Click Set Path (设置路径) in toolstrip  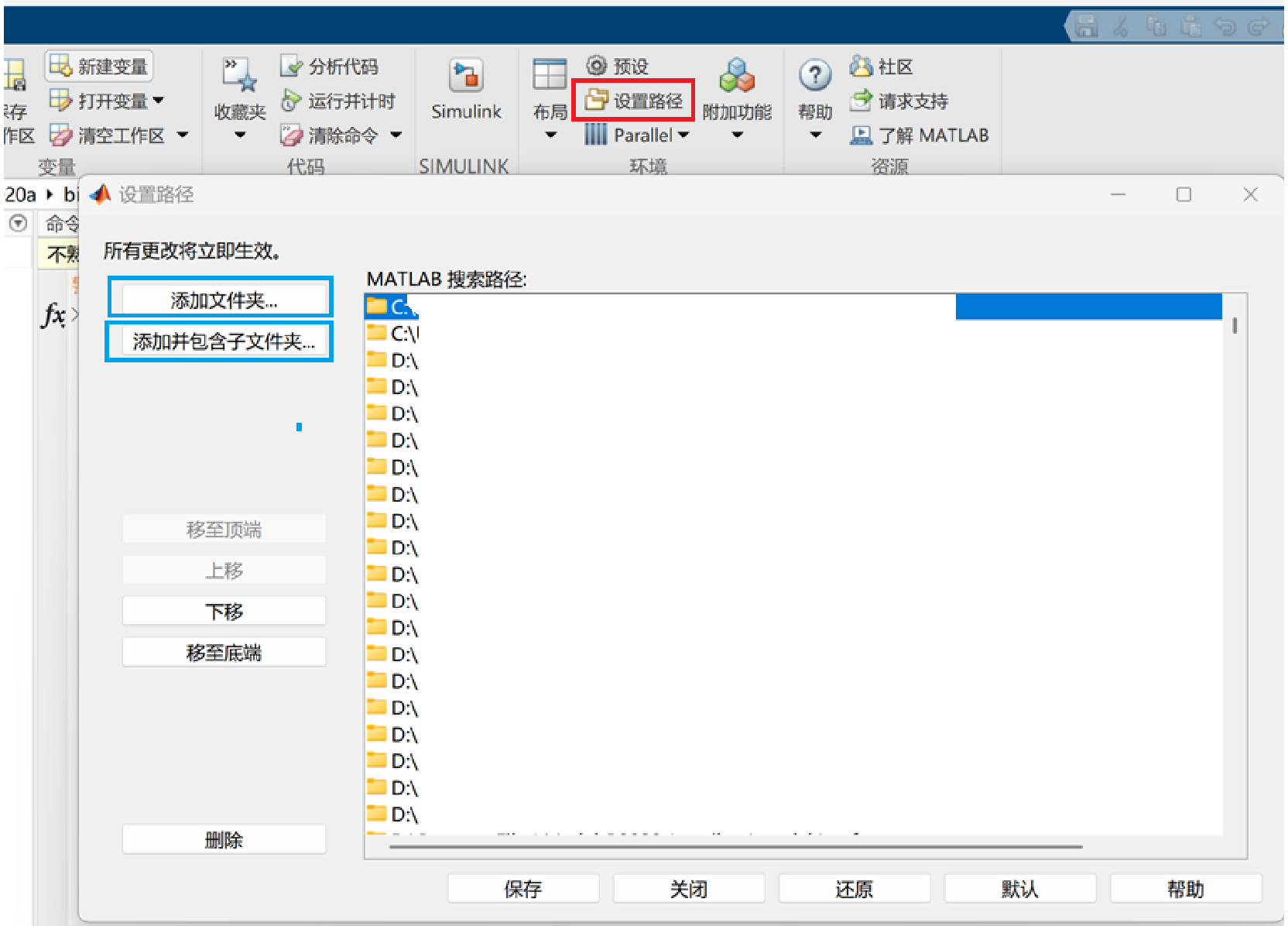(633, 101)
